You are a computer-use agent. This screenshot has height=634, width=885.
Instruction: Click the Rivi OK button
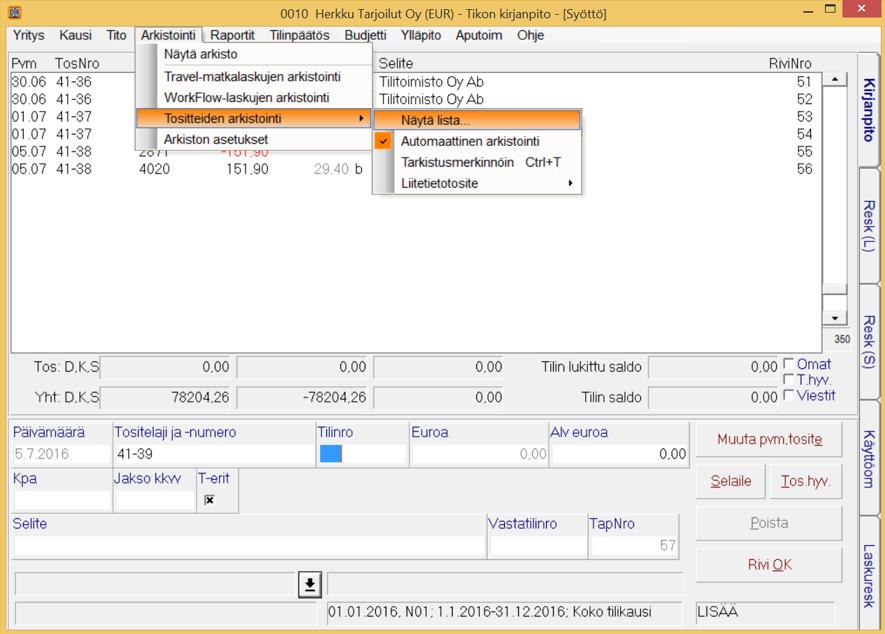769,565
